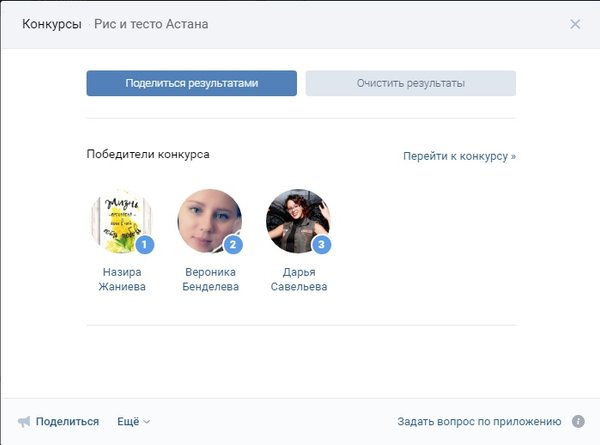Click the Очистить результаты button
Screen dimensions: 600x445
click(x=410, y=83)
